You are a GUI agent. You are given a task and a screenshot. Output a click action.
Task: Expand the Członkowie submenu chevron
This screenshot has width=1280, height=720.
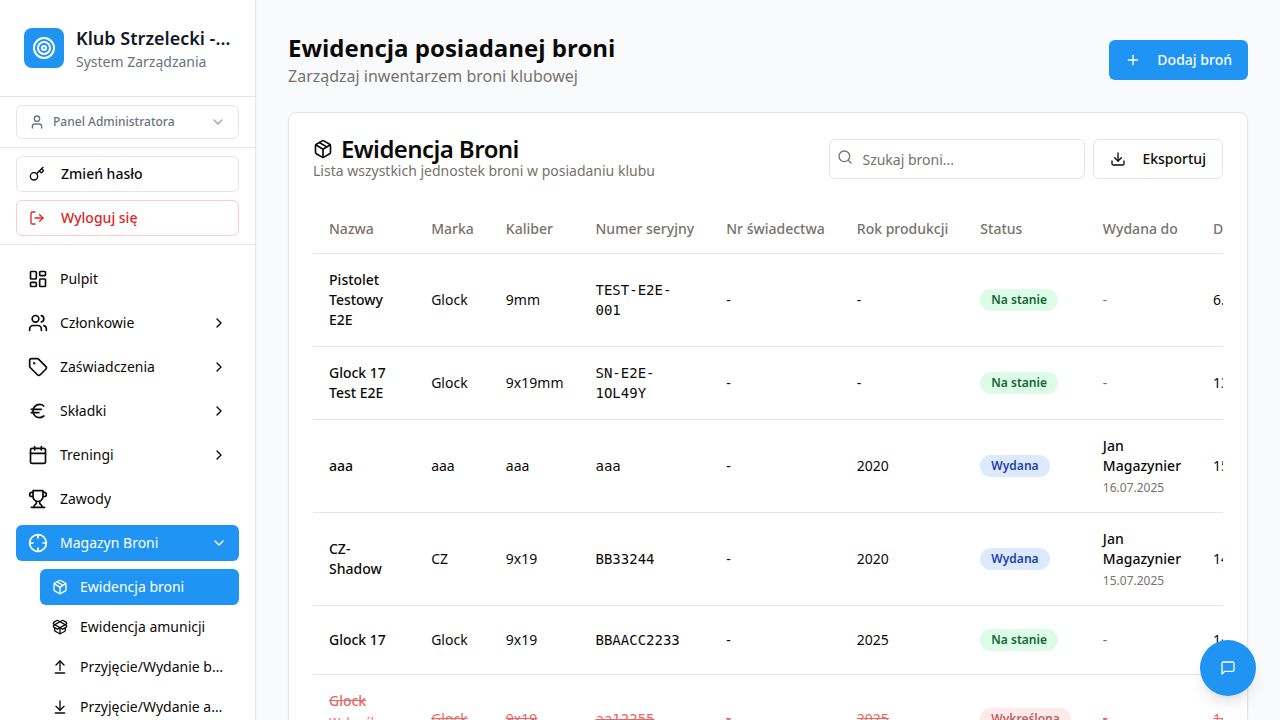pyautogui.click(x=219, y=323)
